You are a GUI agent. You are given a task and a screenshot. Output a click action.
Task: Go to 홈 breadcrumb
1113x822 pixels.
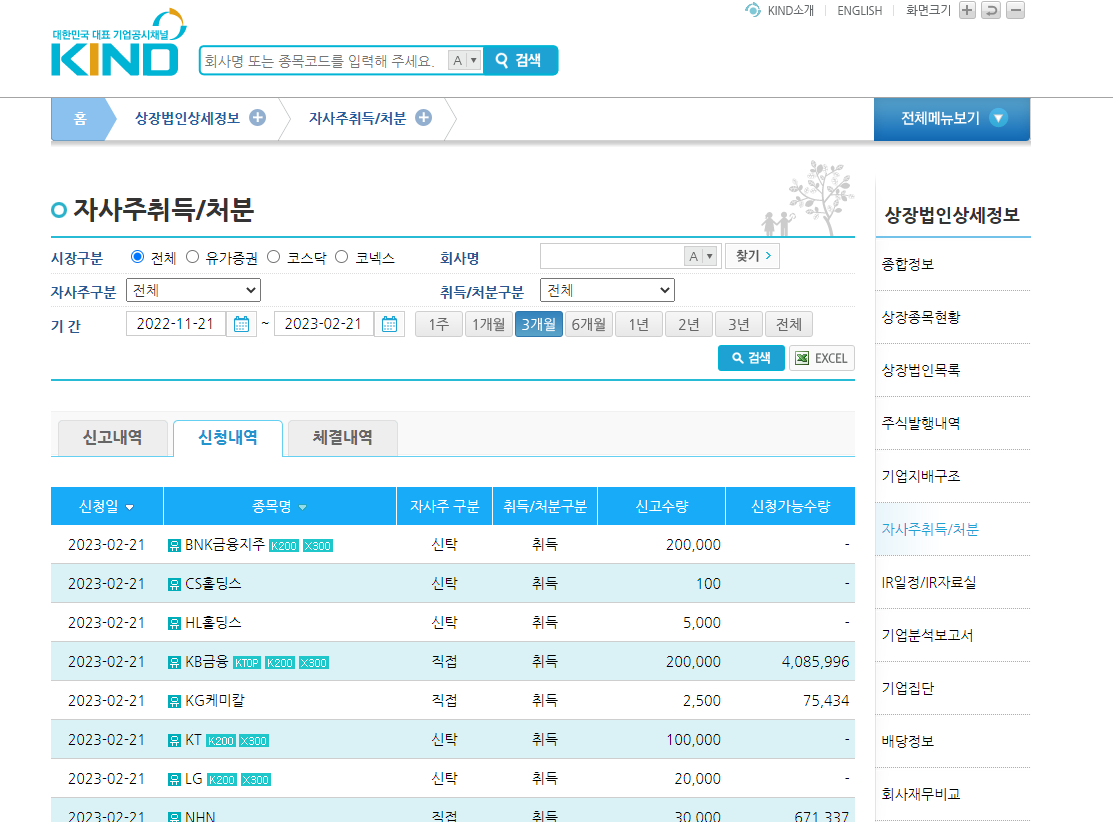80,119
